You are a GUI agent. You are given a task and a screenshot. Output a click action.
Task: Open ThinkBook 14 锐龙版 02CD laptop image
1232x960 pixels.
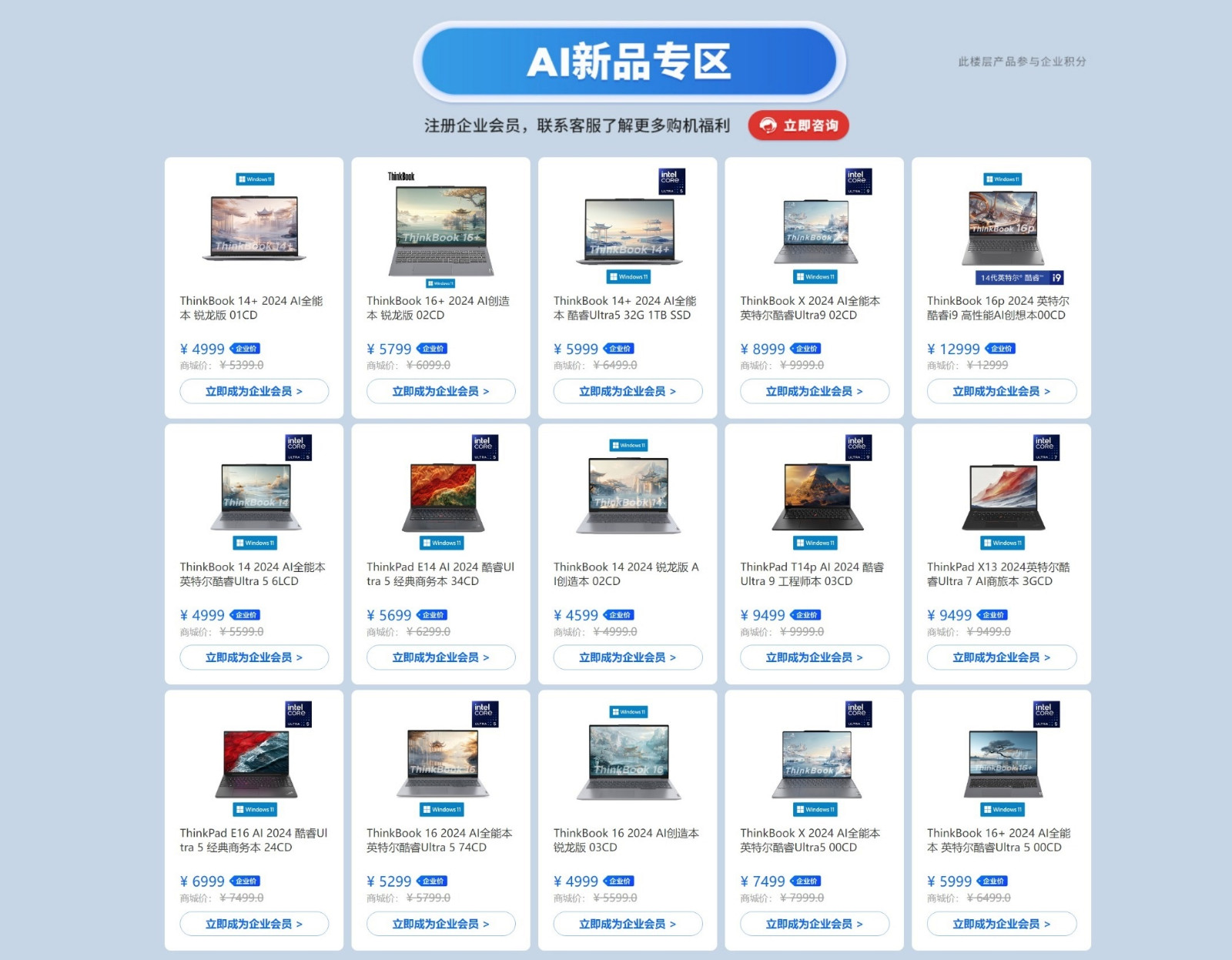point(629,496)
